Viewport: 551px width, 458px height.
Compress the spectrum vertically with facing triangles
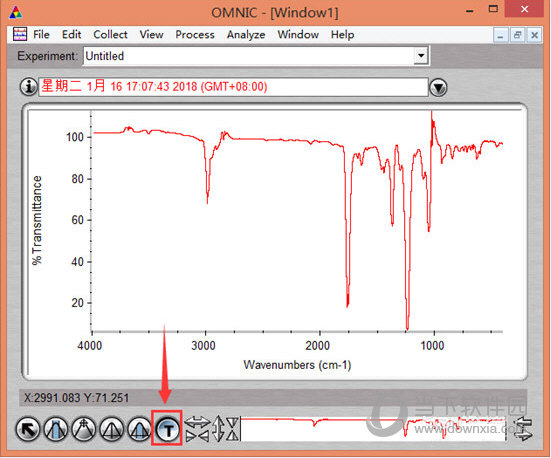(232, 428)
